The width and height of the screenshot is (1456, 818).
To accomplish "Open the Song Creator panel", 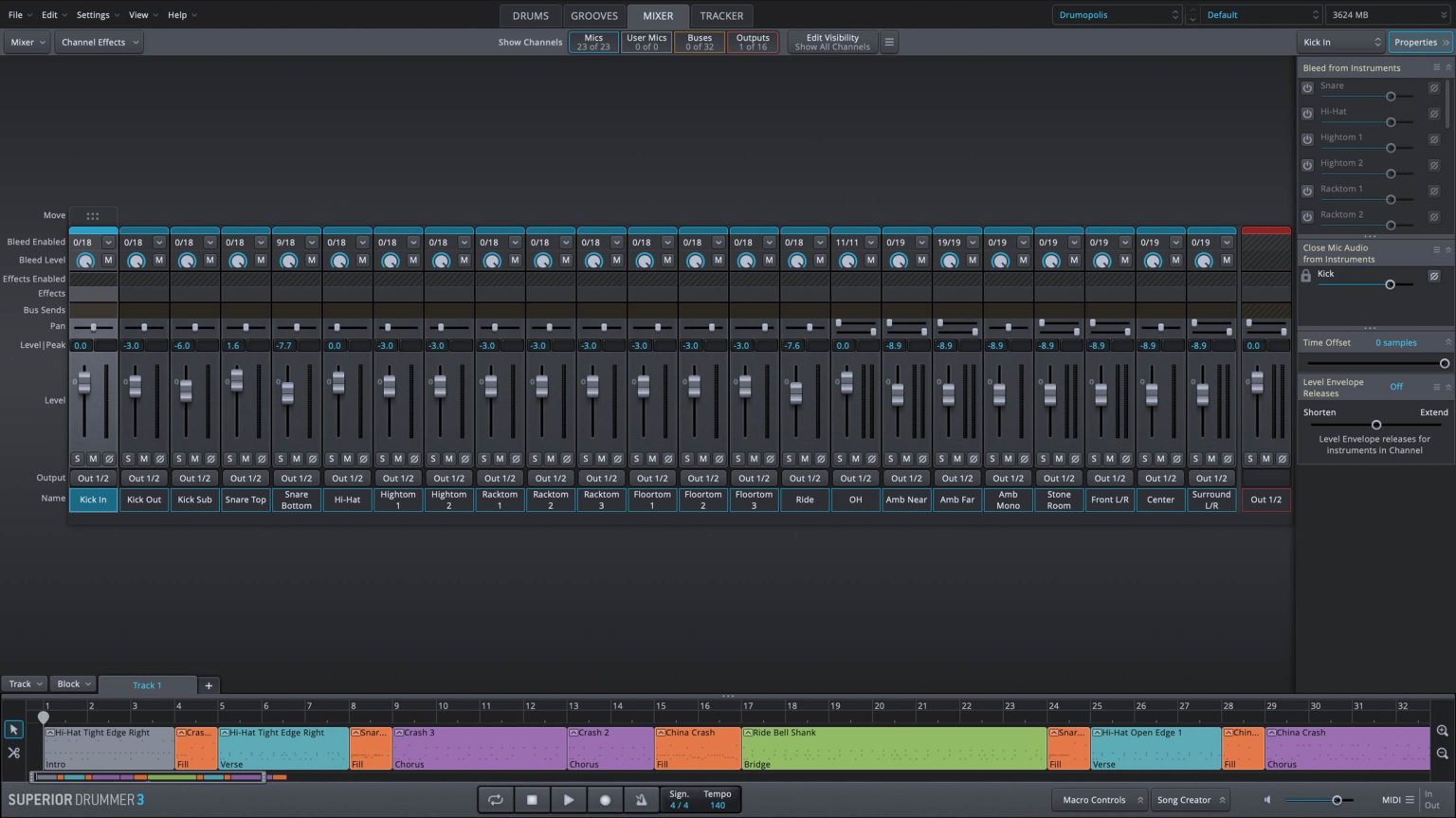I will click(1190, 800).
